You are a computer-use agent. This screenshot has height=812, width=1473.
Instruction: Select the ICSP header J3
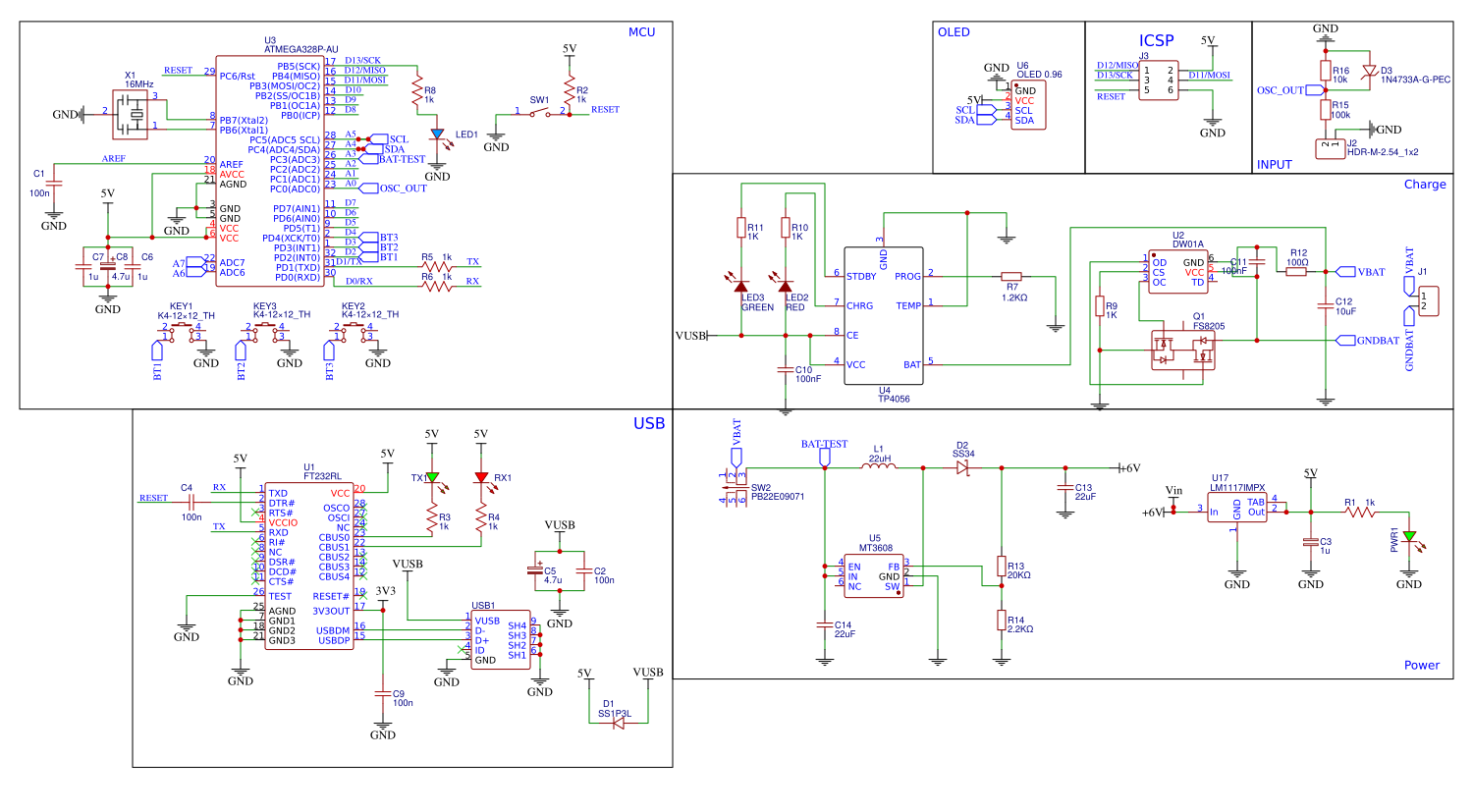point(1159,81)
